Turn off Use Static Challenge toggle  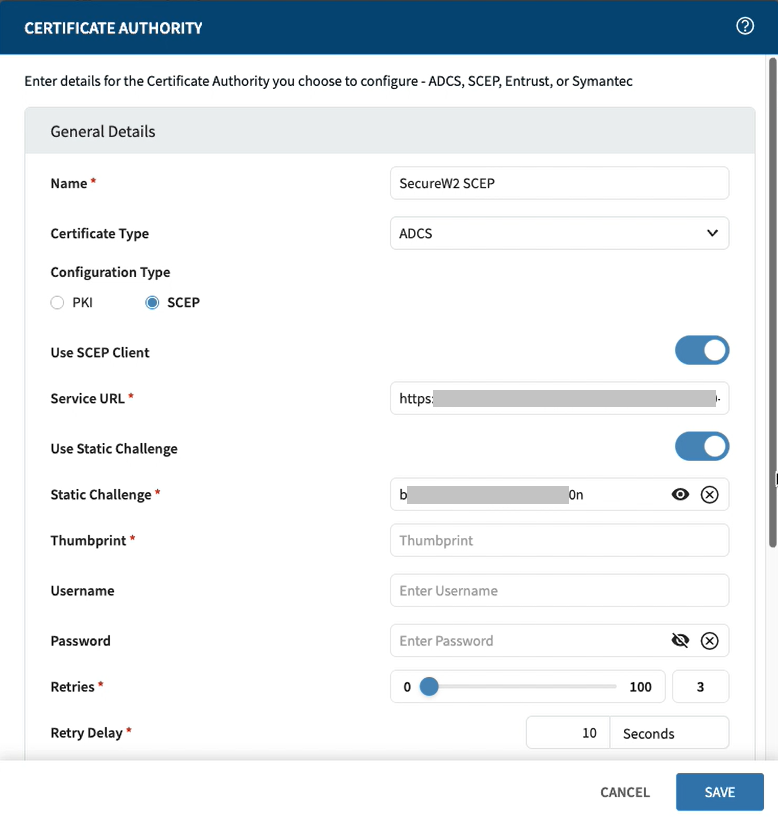point(702,447)
